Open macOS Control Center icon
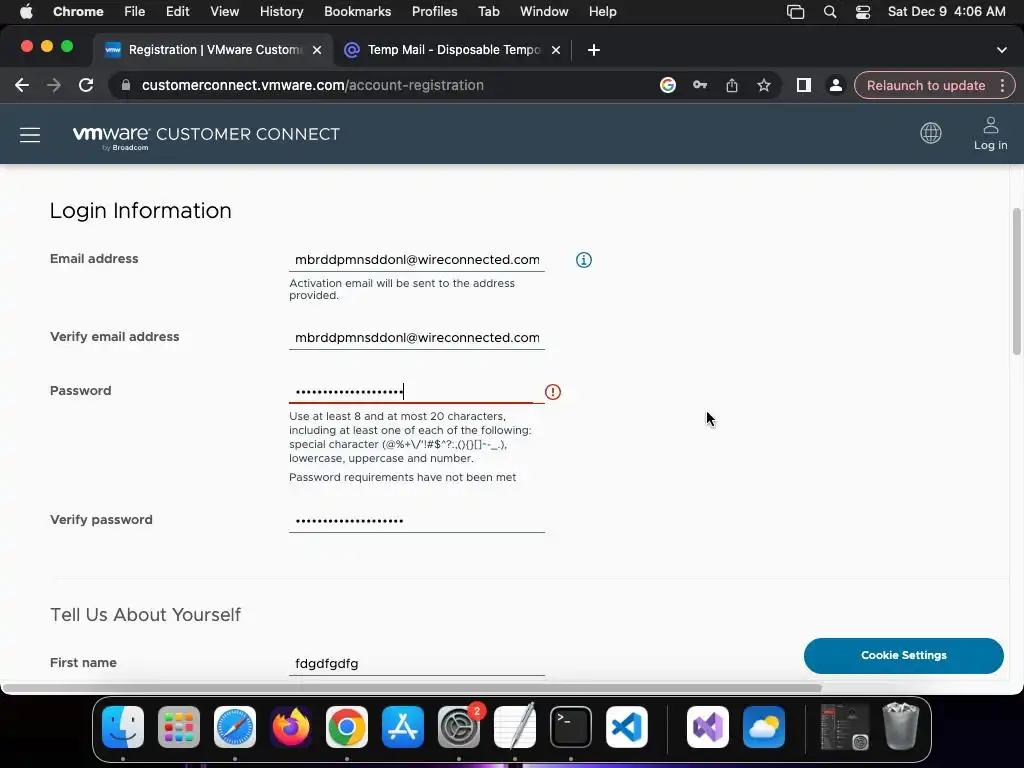1024x768 pixels. tap(863, 12)
